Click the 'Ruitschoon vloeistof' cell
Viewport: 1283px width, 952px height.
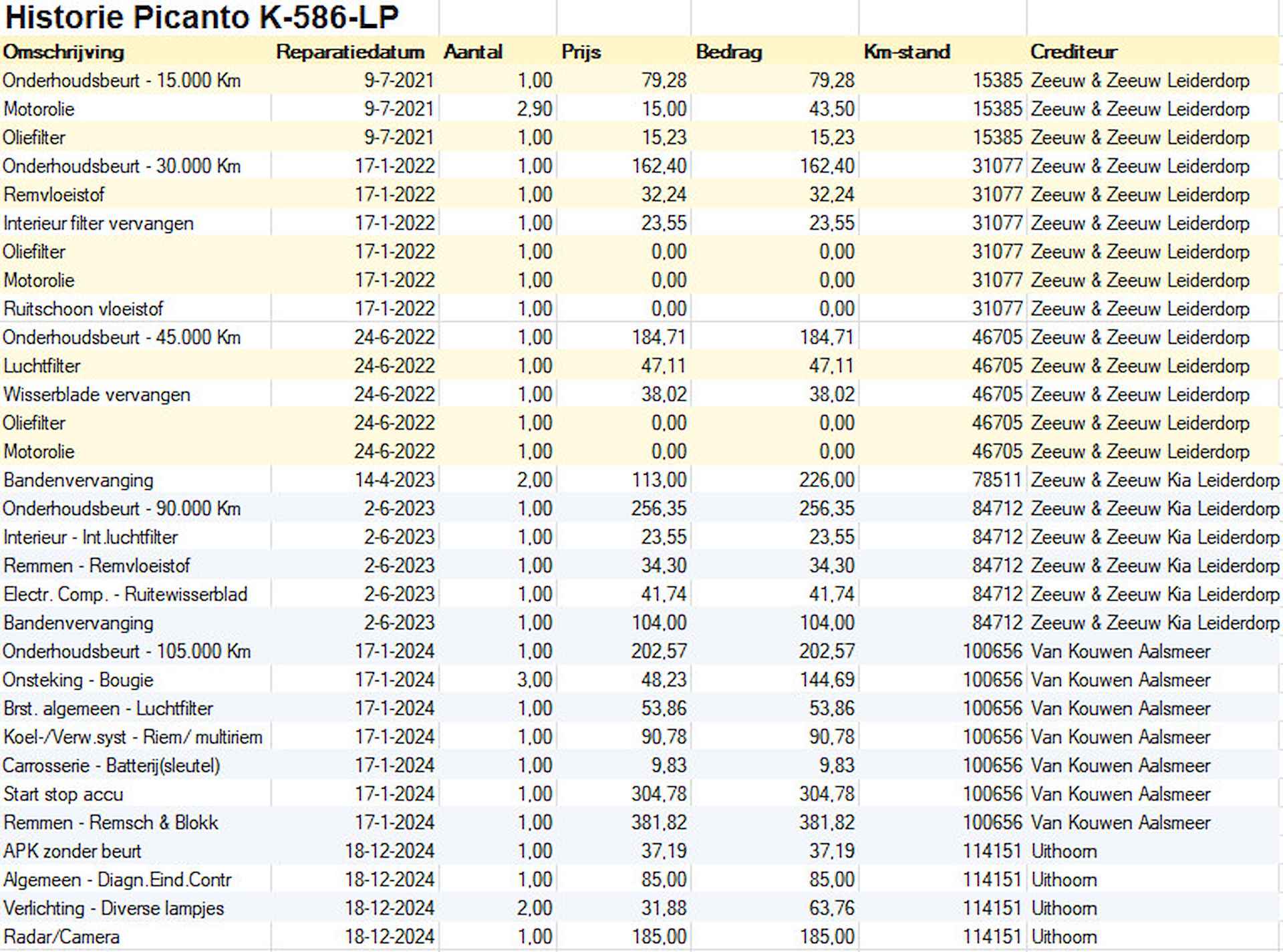tap(83, 309)
